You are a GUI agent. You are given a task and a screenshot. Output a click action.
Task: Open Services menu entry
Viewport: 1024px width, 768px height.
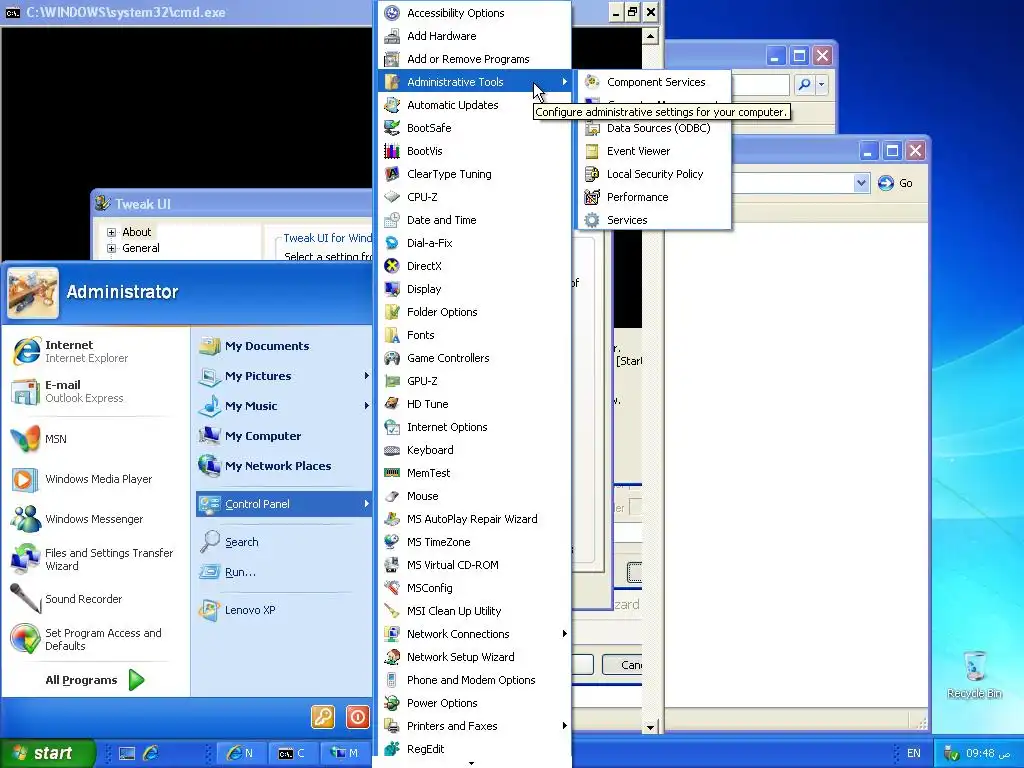[x=654, y=220]
